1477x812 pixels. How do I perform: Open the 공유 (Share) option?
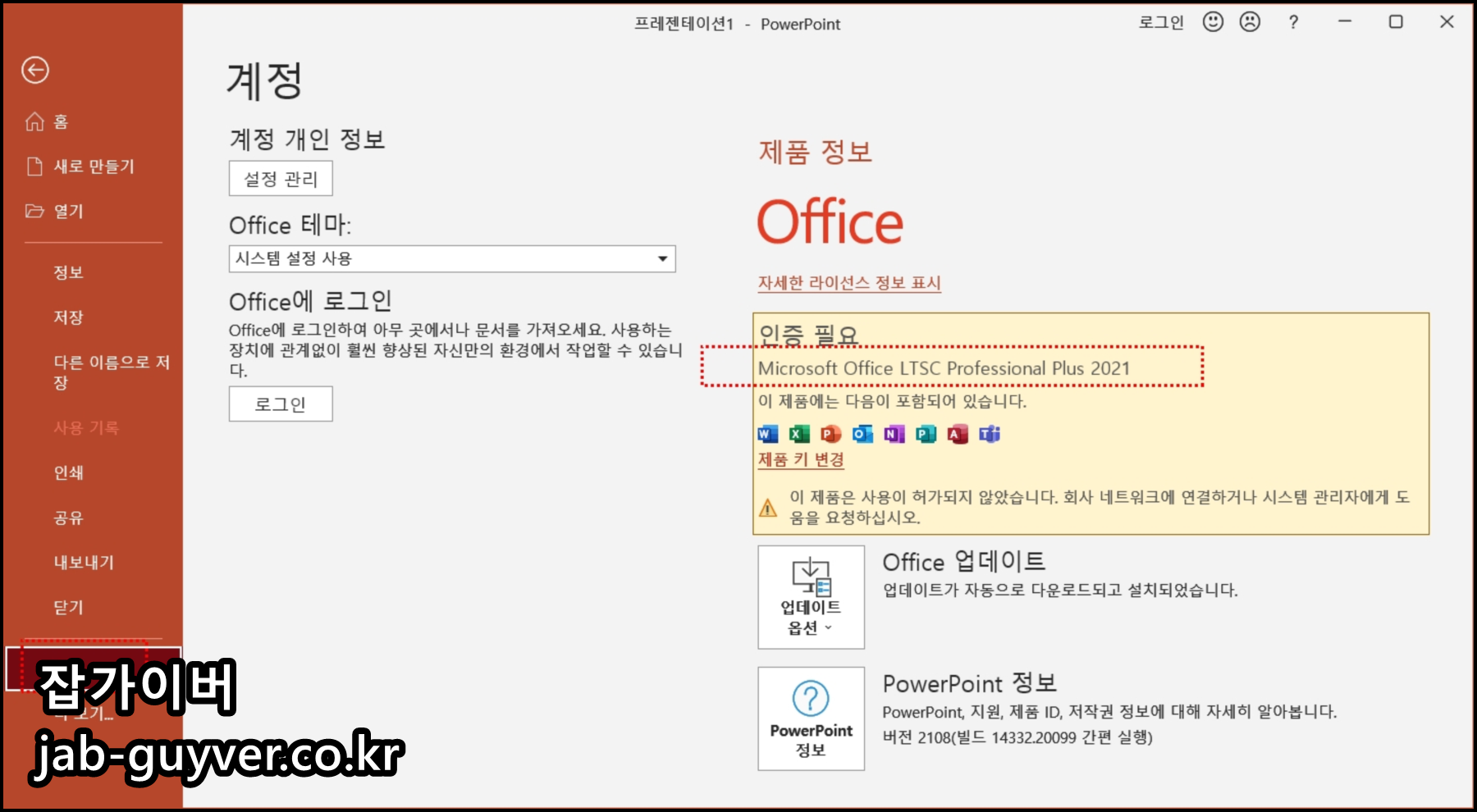(x=69, y=518)
